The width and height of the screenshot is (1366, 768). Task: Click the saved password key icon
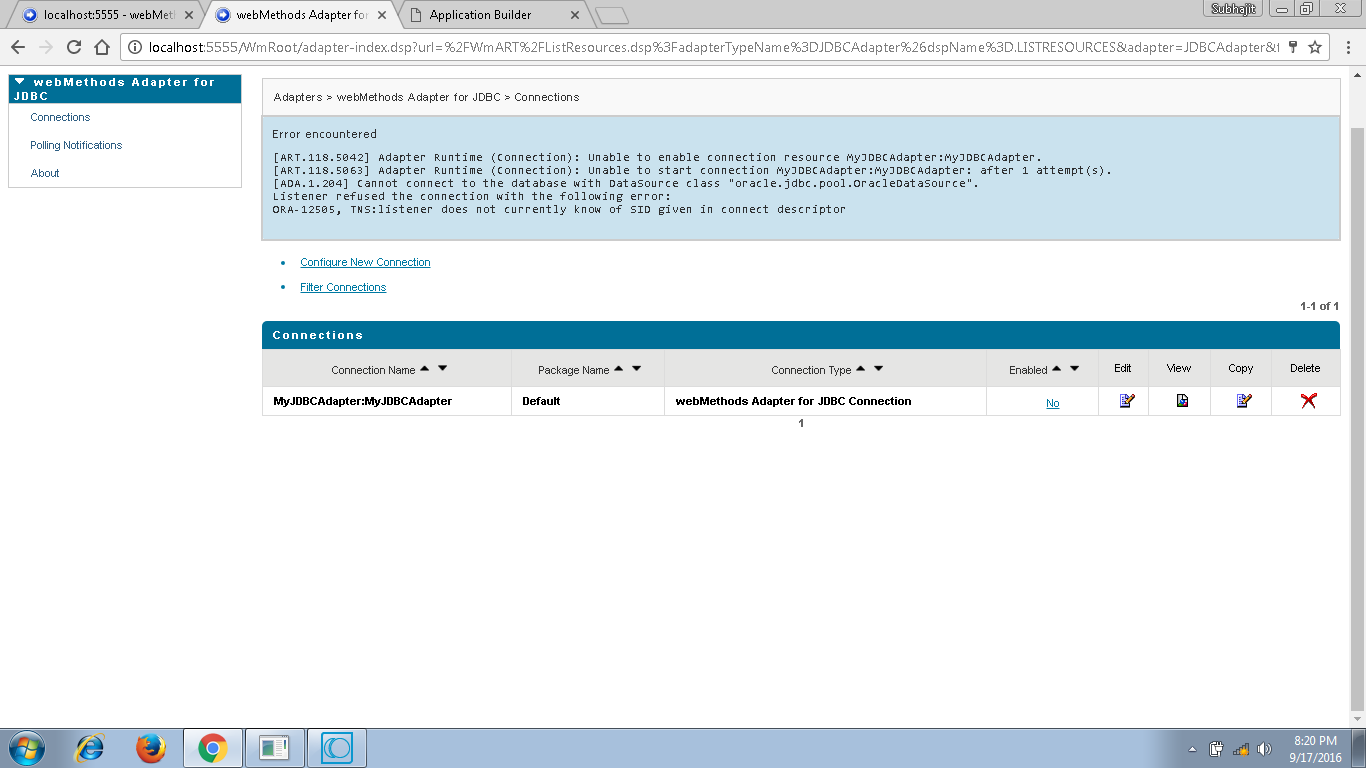pyautogui.click(x=1293, y=47)
